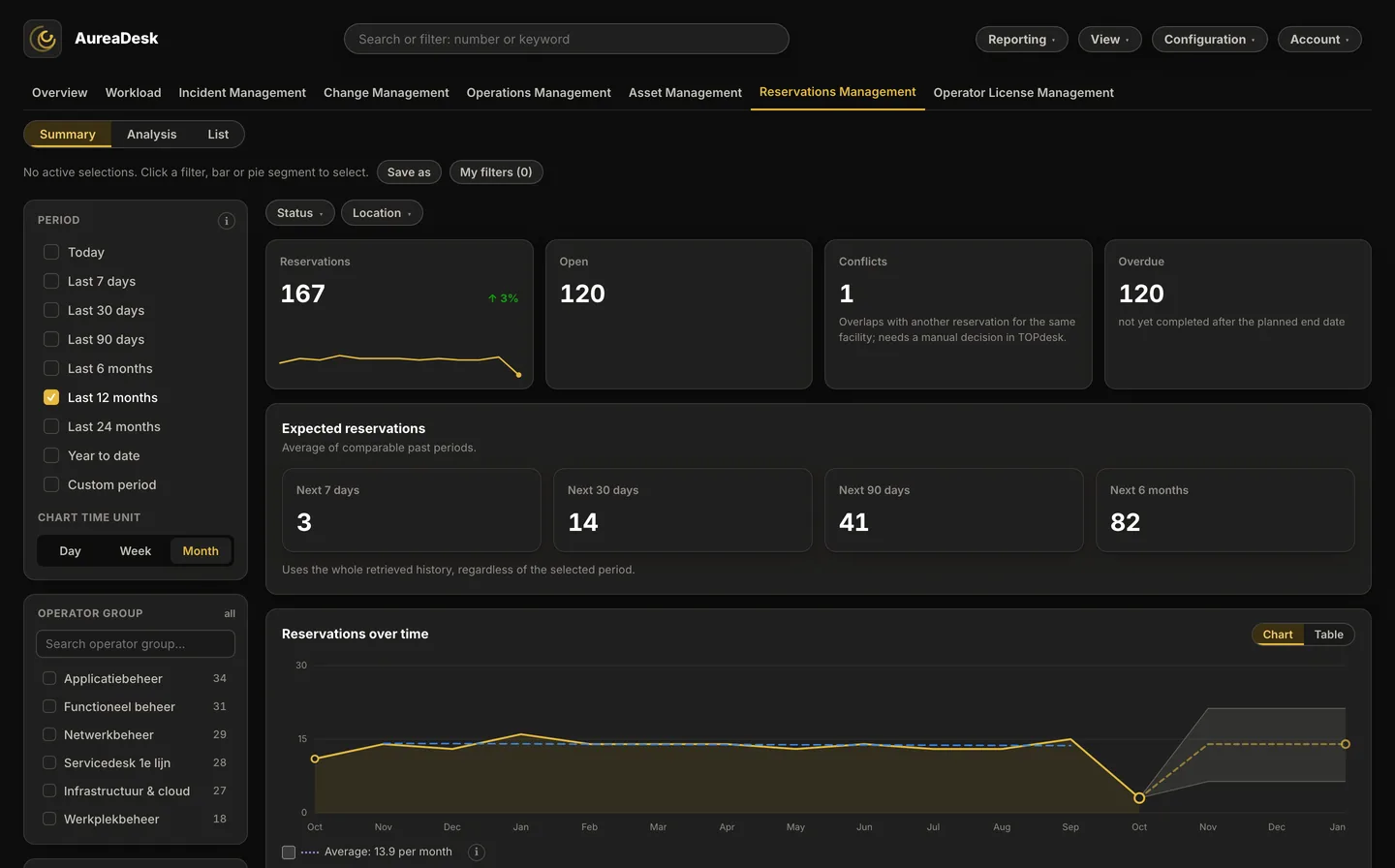Click the 3% trend indicator
Viewport: 1395px width, 868px height.
click(x=503, y=298)
